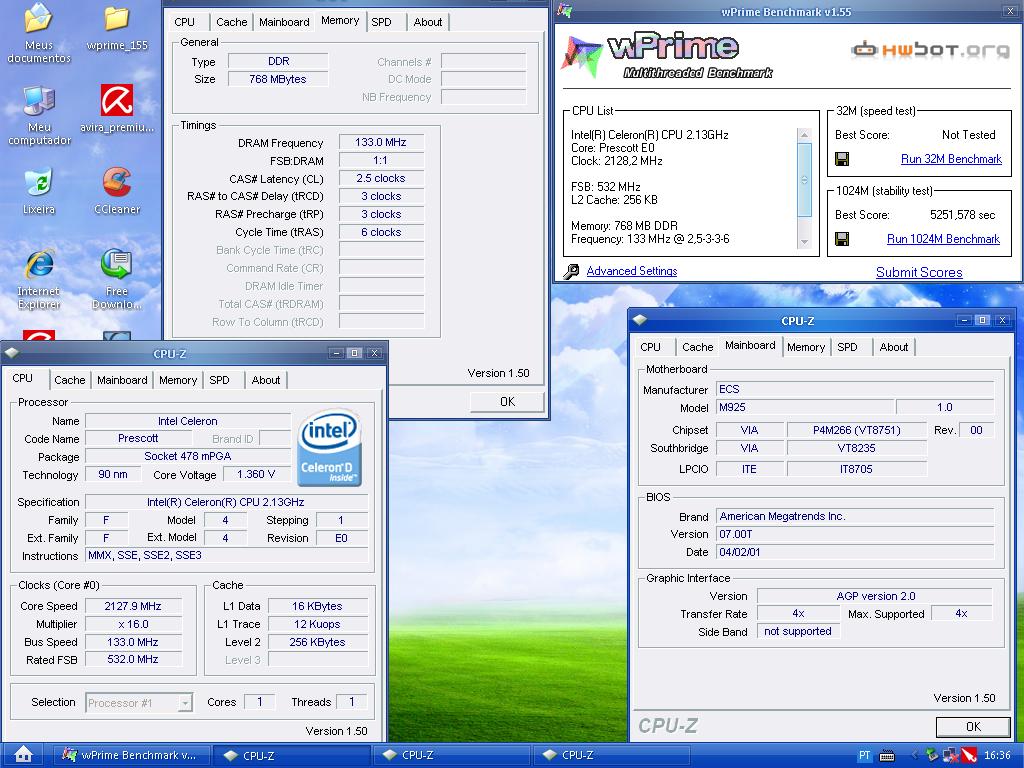Activate wPrime Benchmark taskbar button

pyautogui.click(x=131, y=755)
